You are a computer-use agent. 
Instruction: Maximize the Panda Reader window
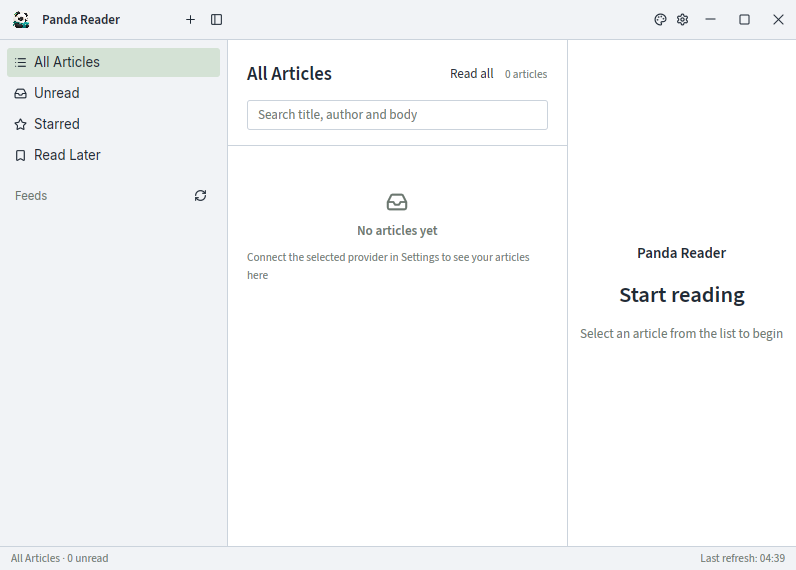click(x=744, y=20)
